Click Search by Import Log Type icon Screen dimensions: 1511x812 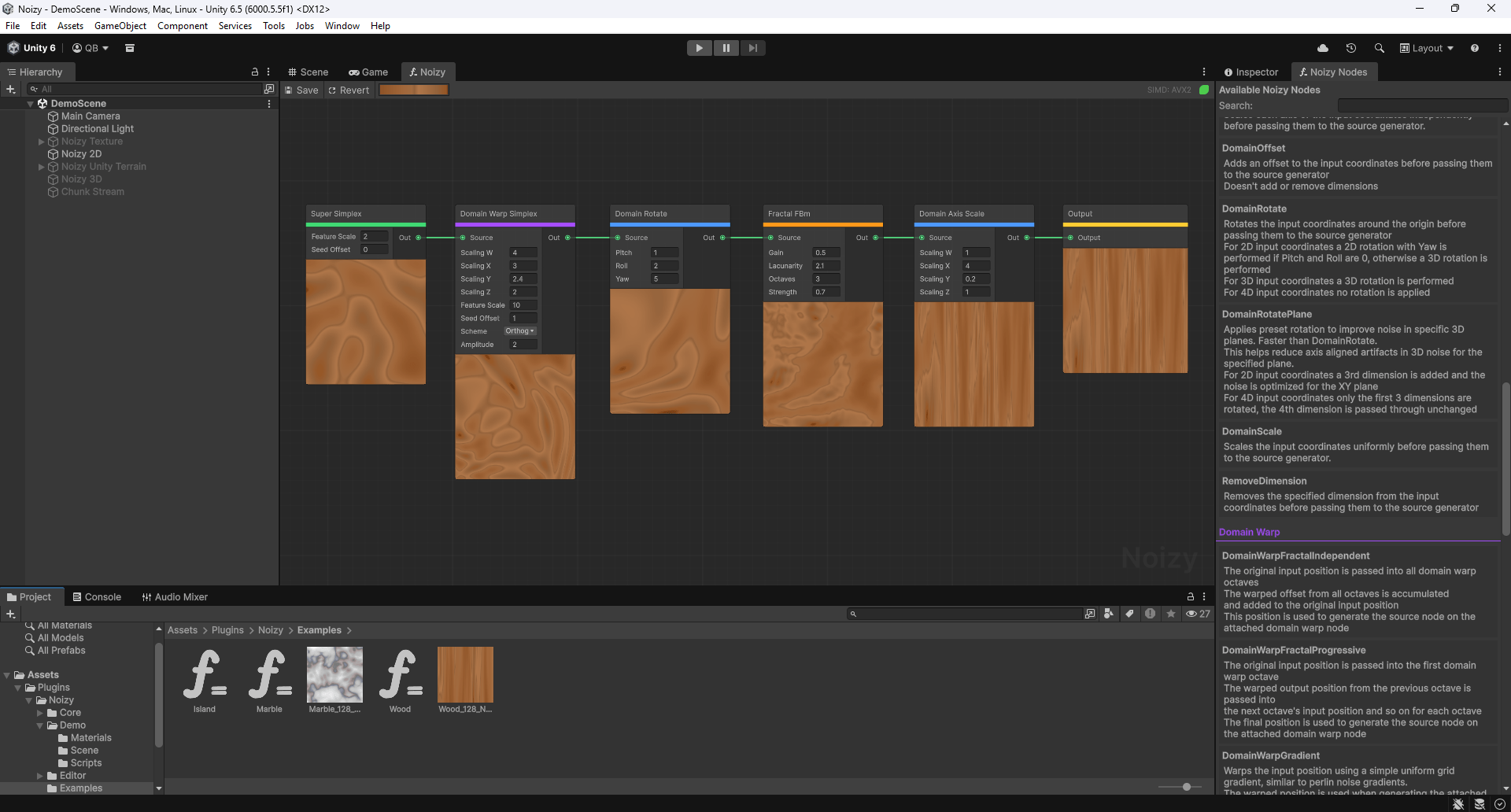pos(1150,614)
